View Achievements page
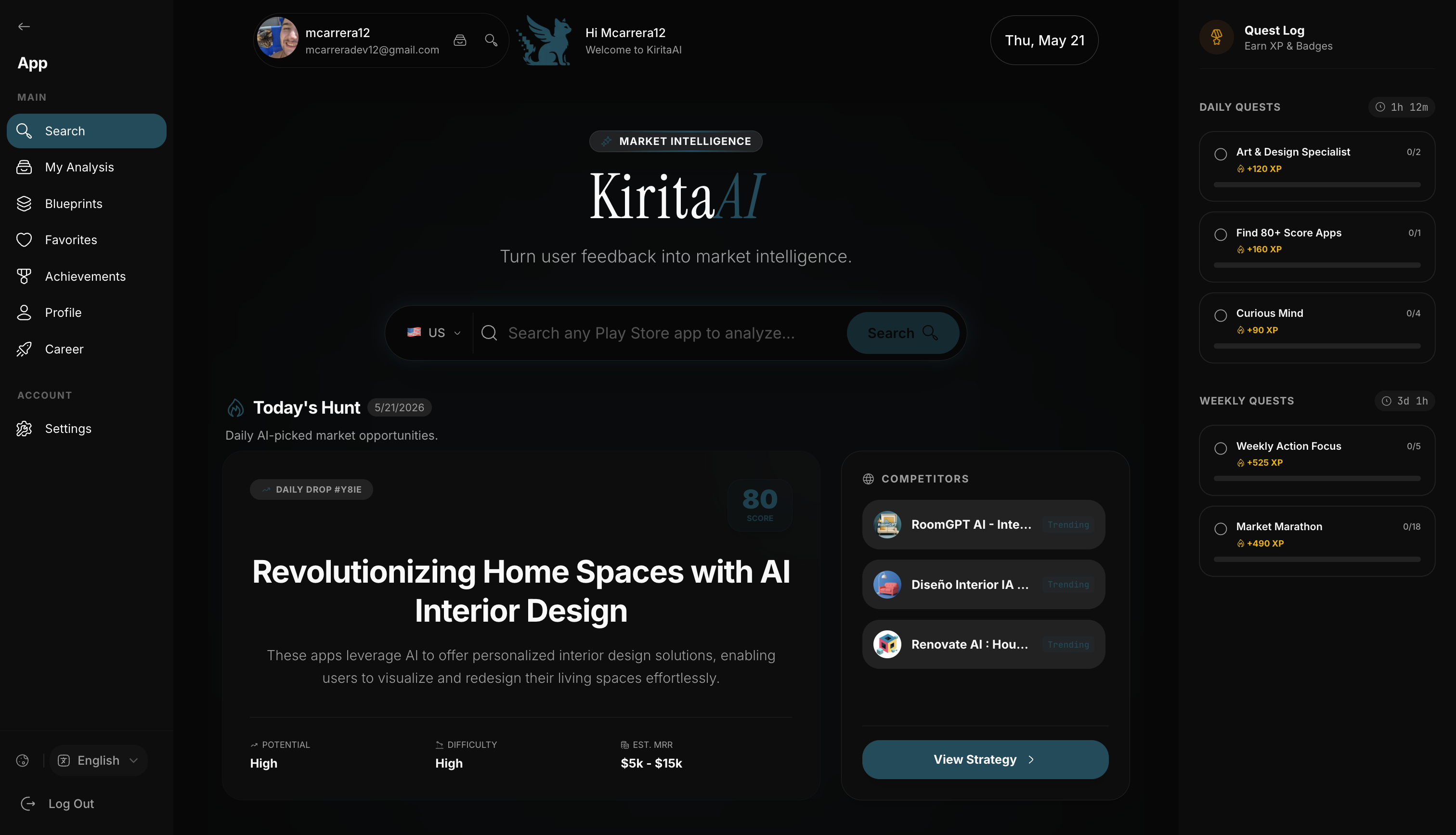1456x835 pixels. coord(87,276)
